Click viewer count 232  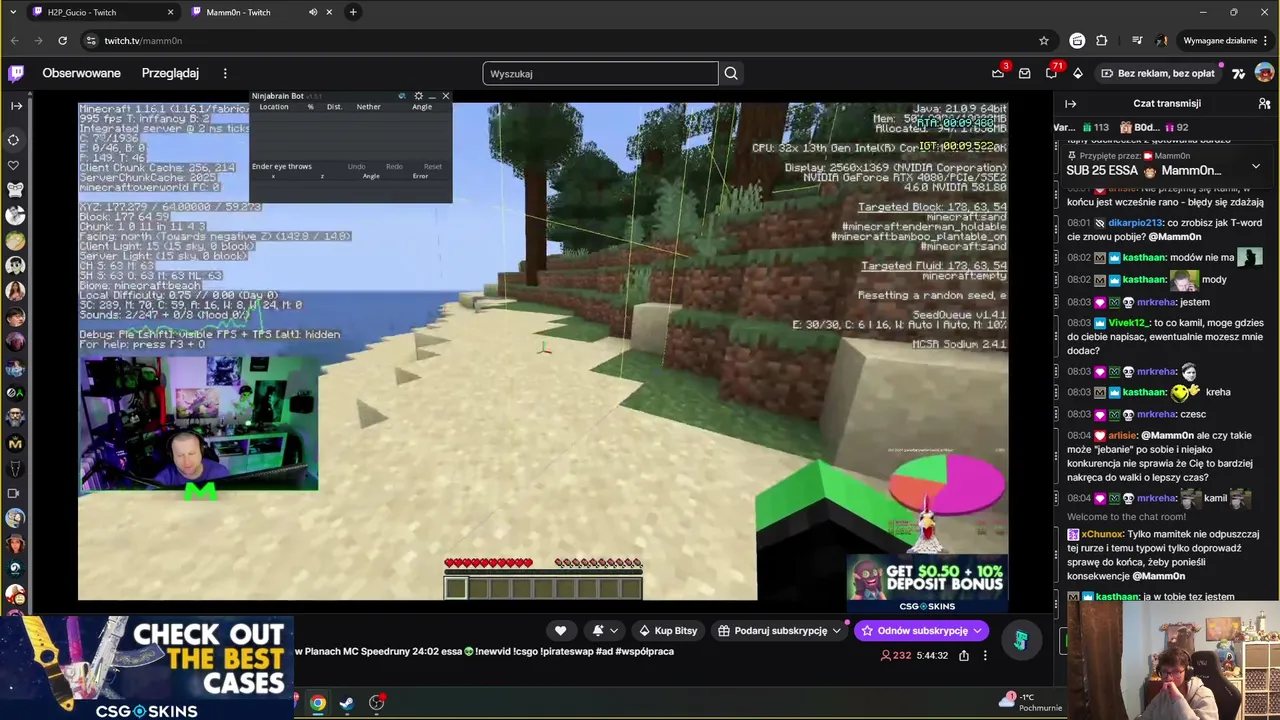click(895, 656)
